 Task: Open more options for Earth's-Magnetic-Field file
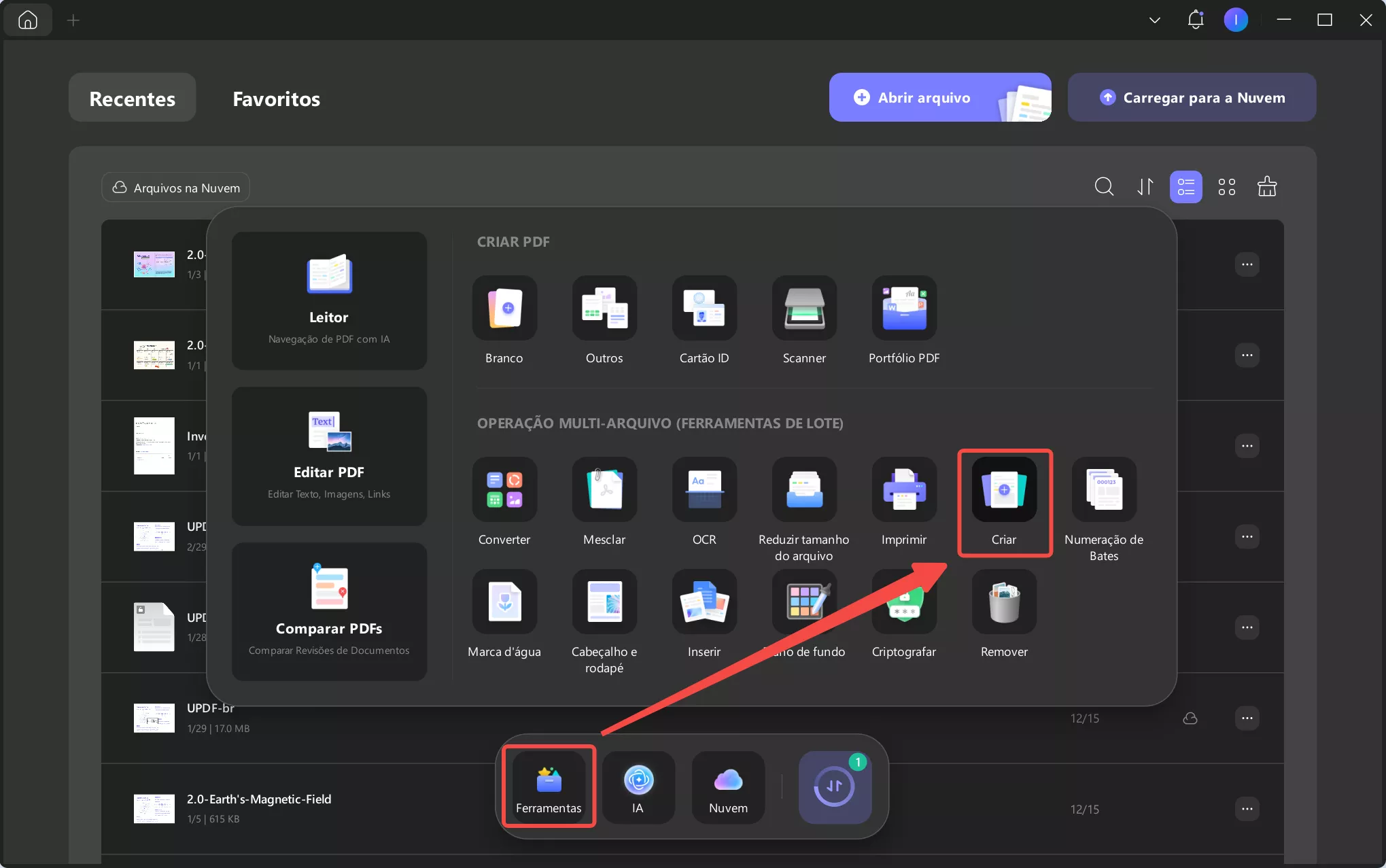click(1247, 809)
